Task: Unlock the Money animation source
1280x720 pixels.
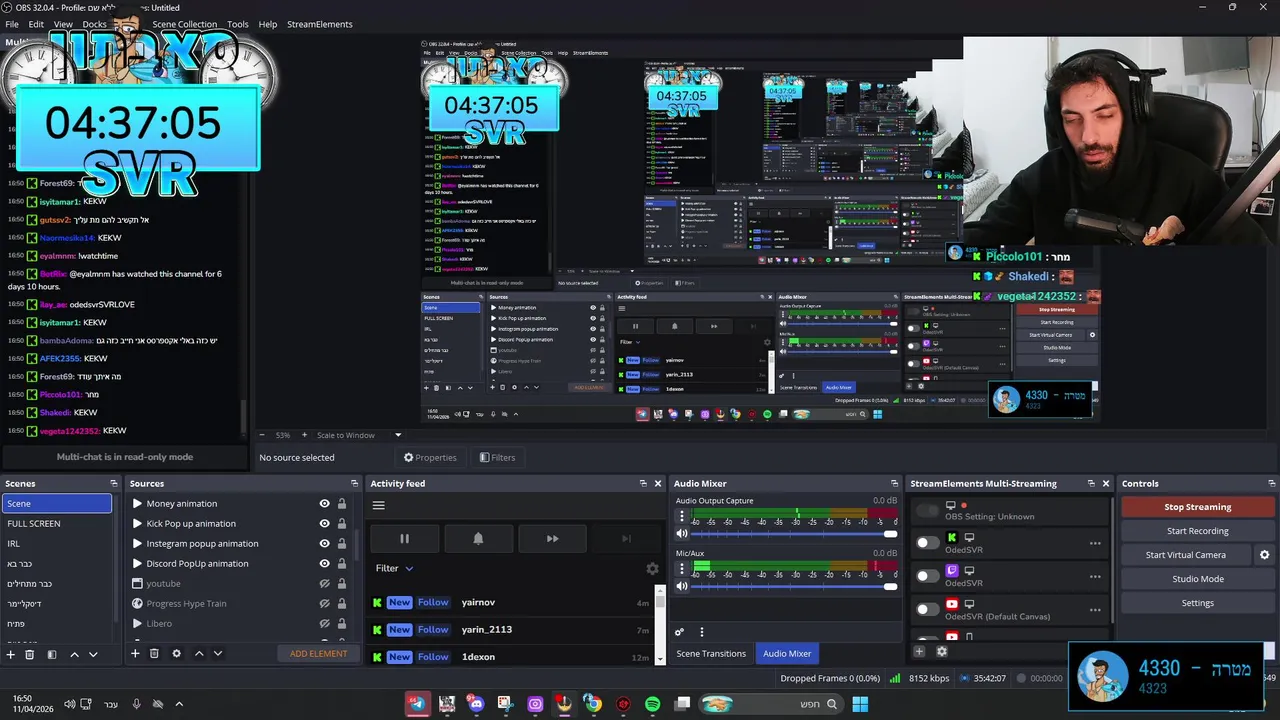Action: pos(342,504)
